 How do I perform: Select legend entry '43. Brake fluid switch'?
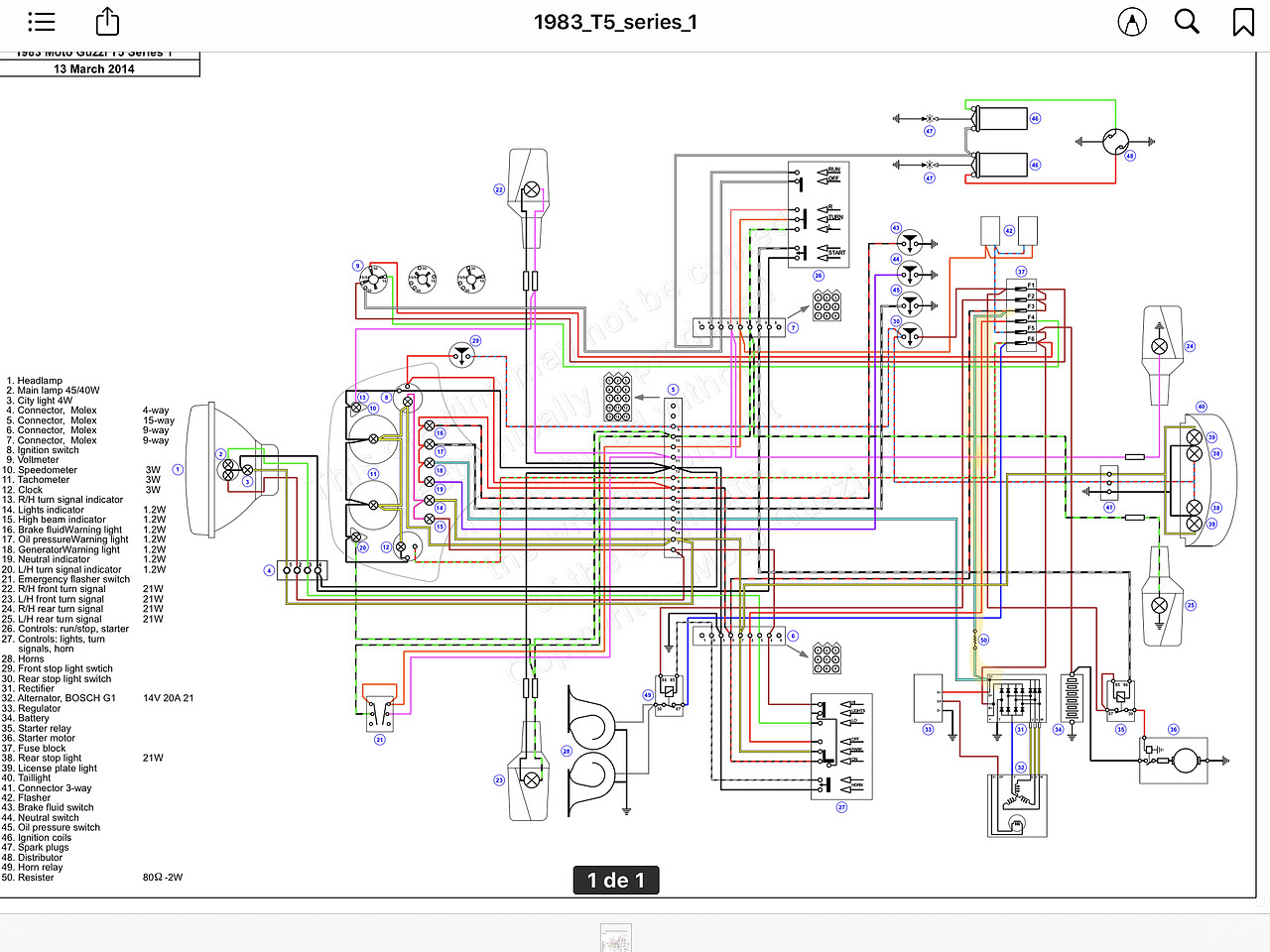[48, 807]
